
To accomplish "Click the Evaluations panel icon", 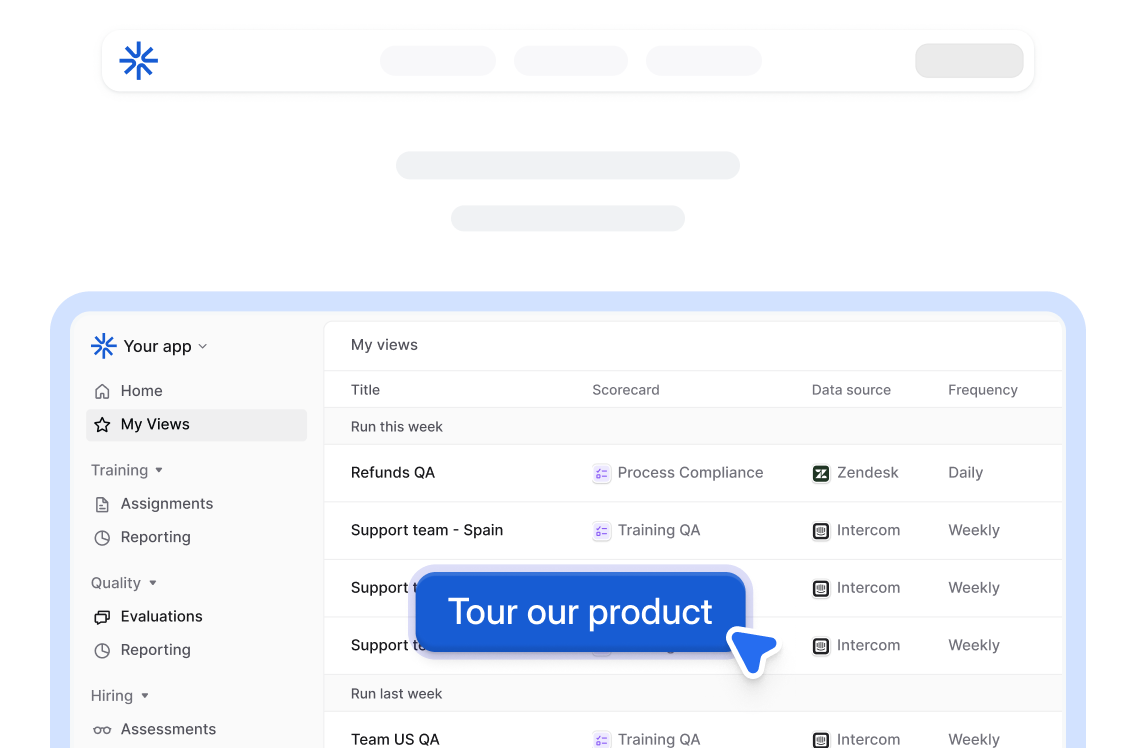I will (x=102, y=616).
